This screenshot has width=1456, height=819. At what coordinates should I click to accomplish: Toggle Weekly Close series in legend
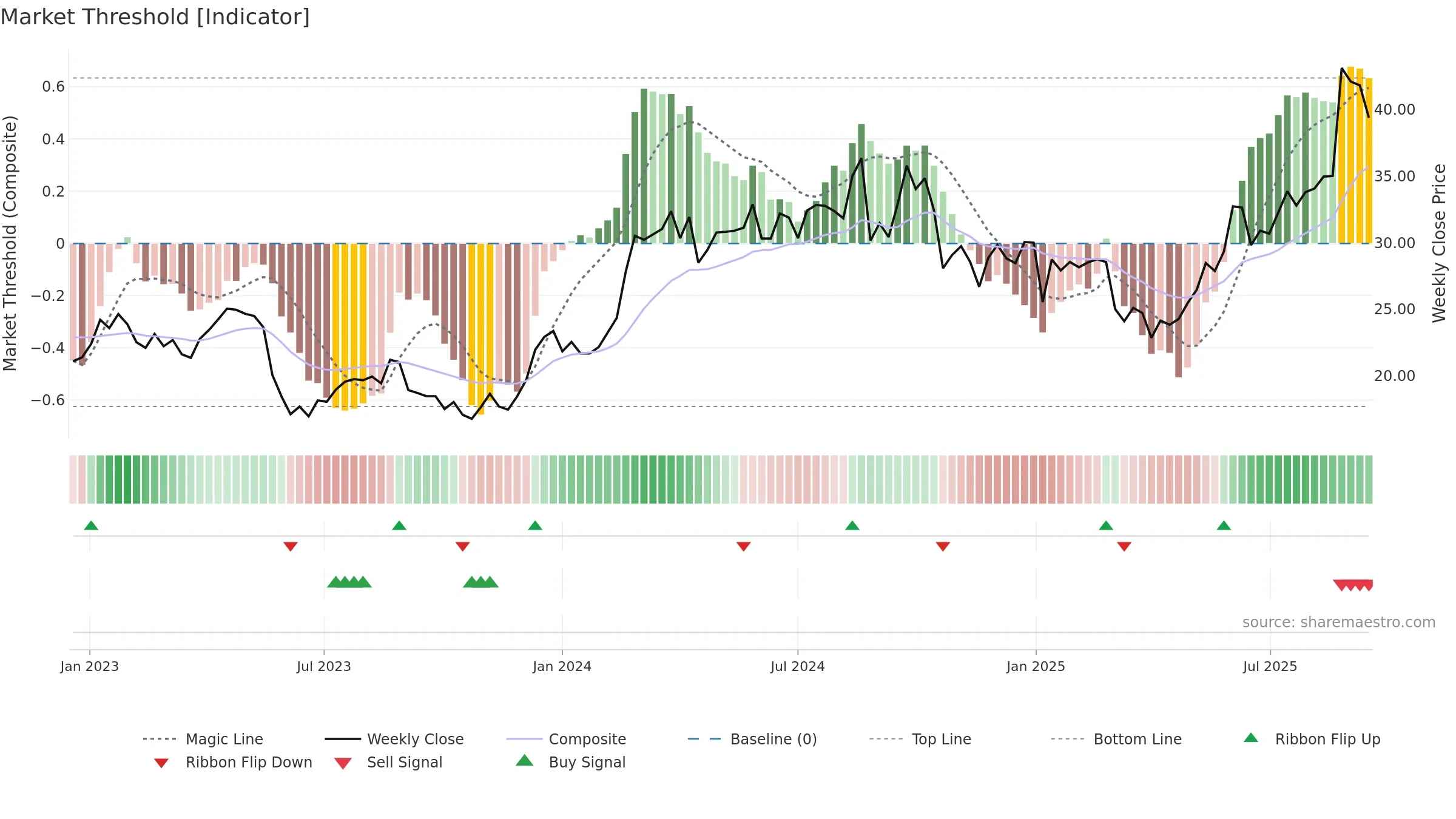(x=394, y=739)
